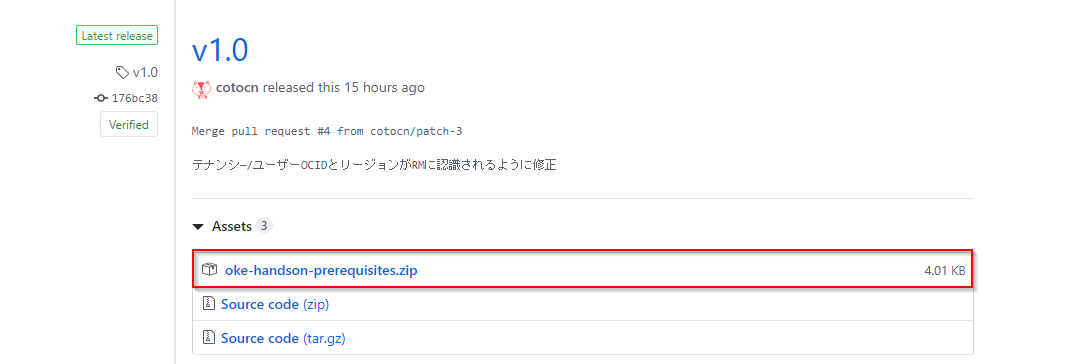This screenshot has width=1085, height=364.
Task: Click the commit icon next to 176bc38
Action: pos(101,98)
